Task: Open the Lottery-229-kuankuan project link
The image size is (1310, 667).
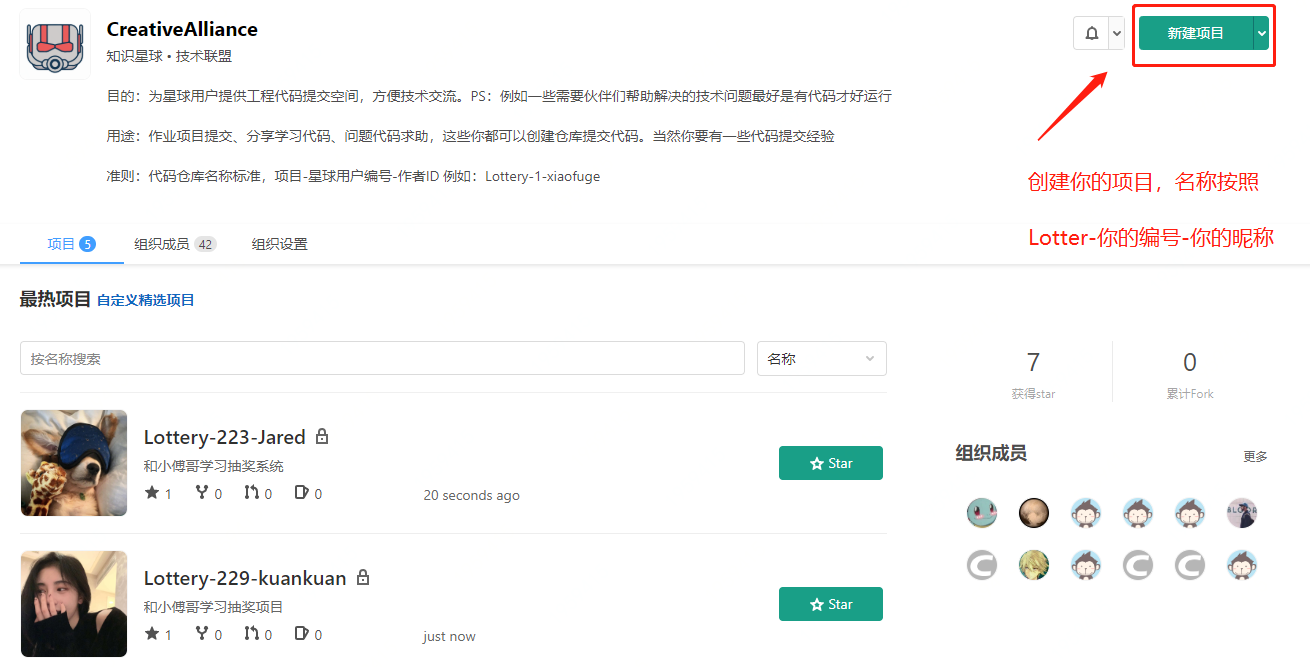Action: pyautogui.click(x=244, y=578)
